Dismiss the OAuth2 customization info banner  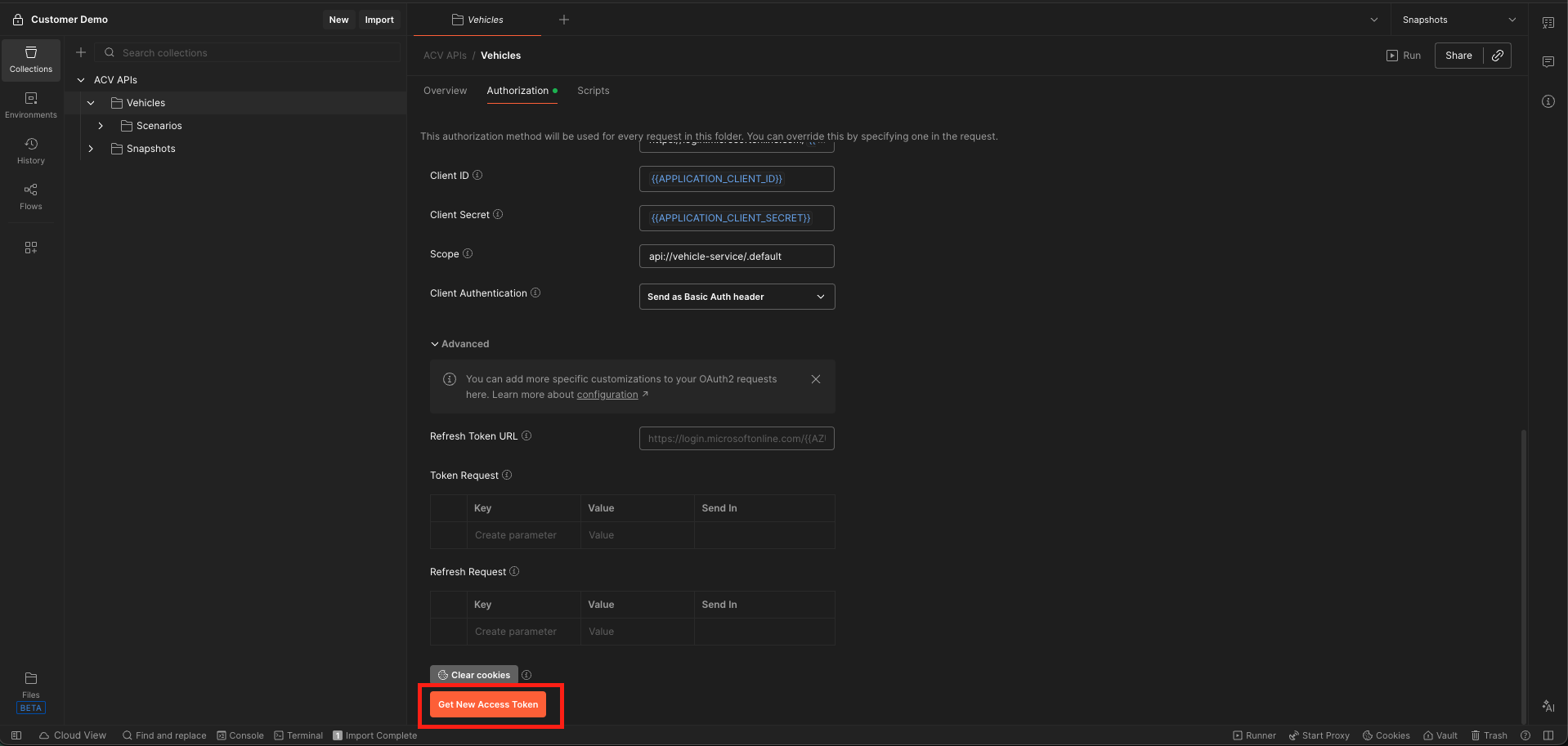click(815, 379)
